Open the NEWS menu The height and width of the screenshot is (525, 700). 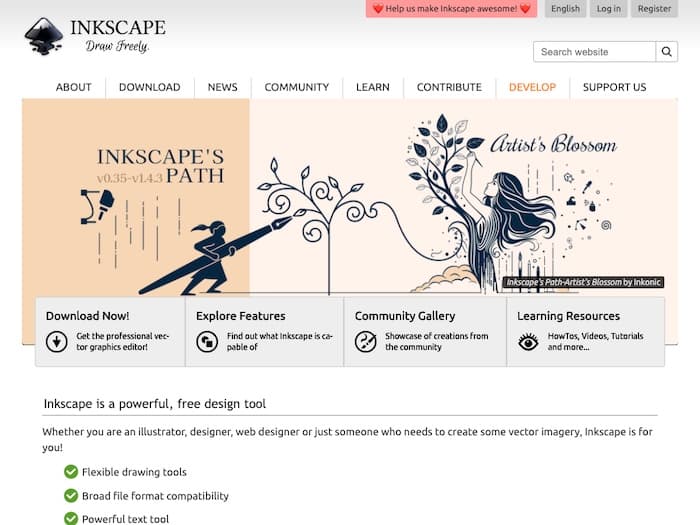coord(222,87)
